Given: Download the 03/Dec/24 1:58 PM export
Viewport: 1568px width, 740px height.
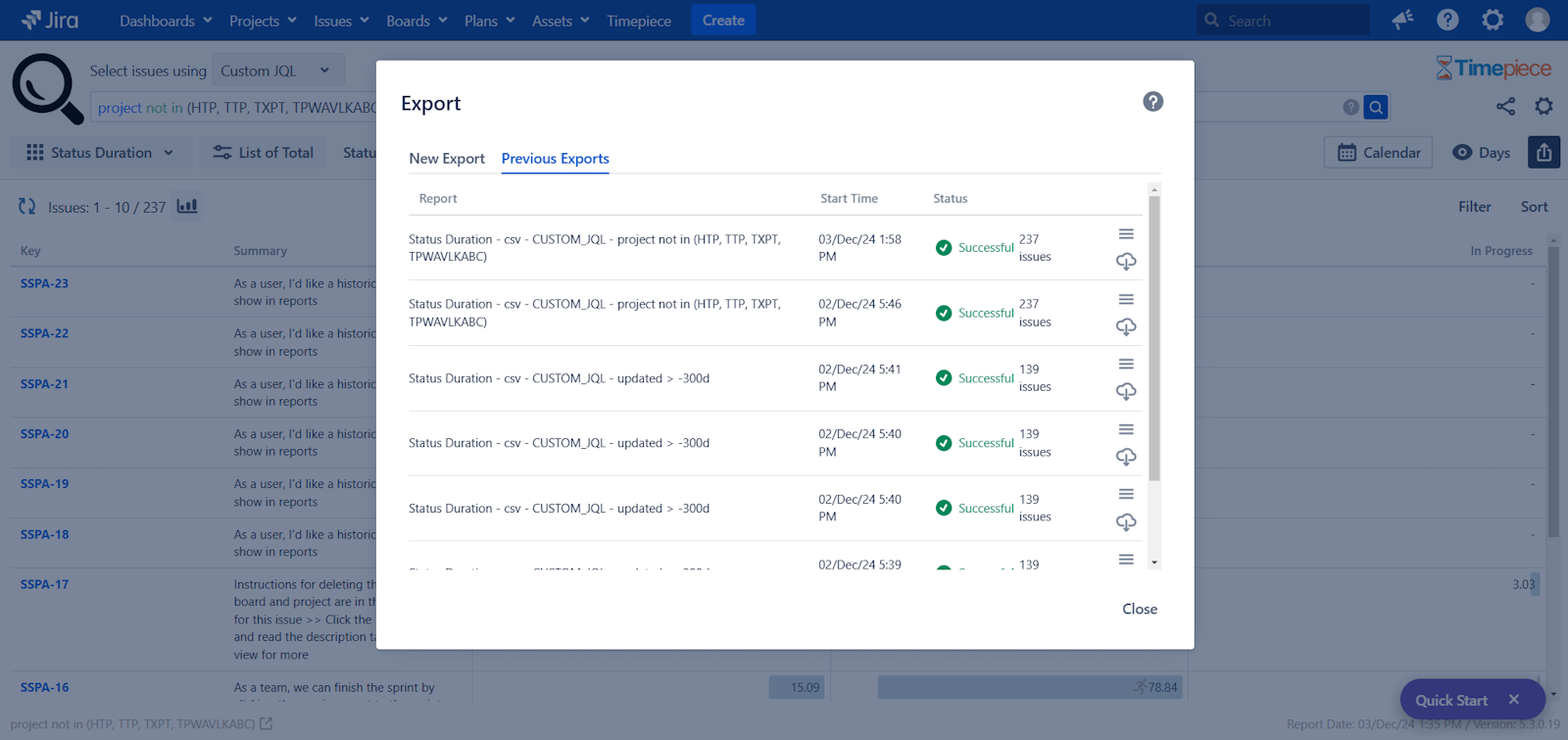Looking at the screenshot, I should tap(1126, 262).
